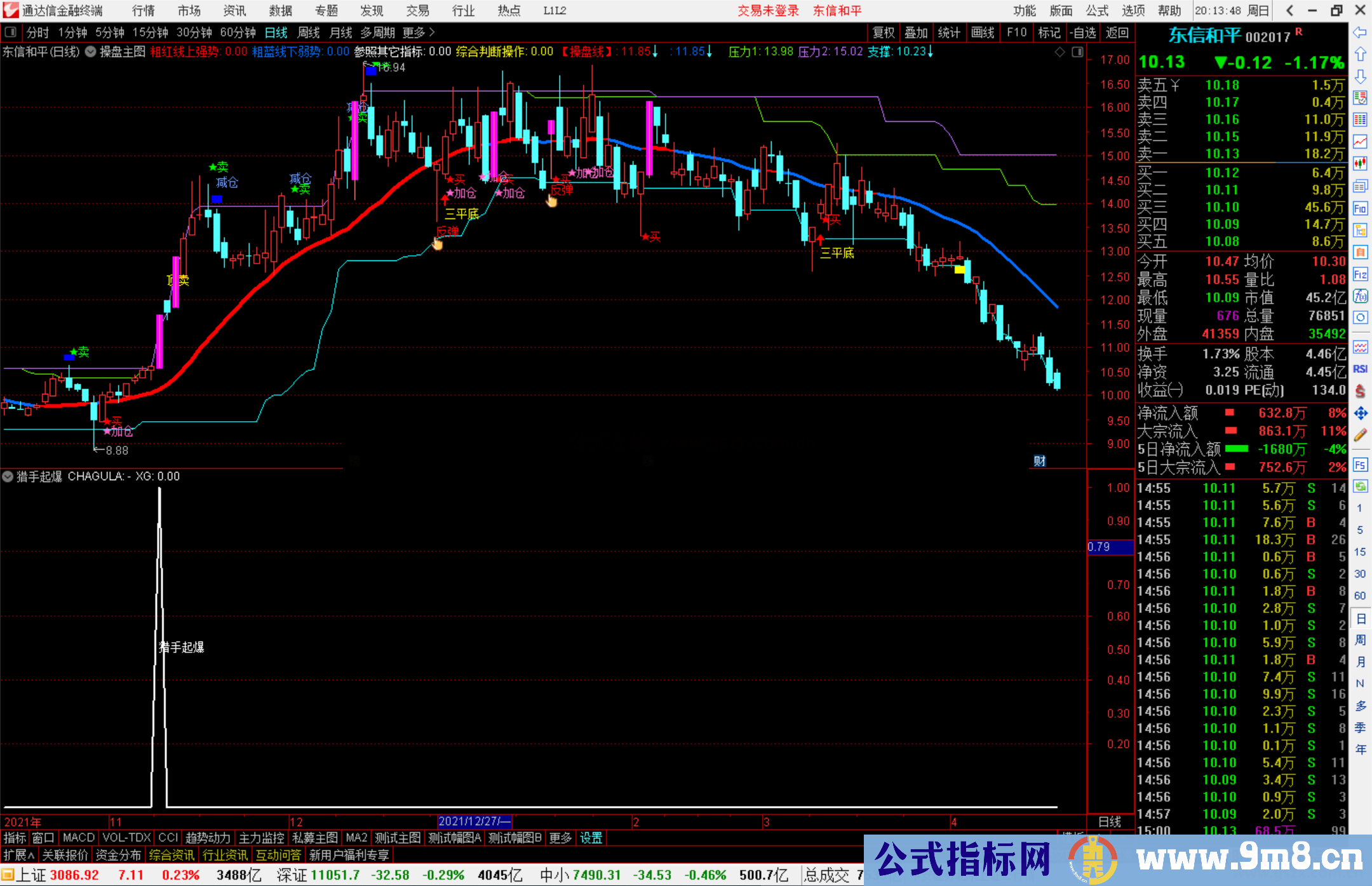Click the candlestick chart sidebar icon

click(1360, 163)
